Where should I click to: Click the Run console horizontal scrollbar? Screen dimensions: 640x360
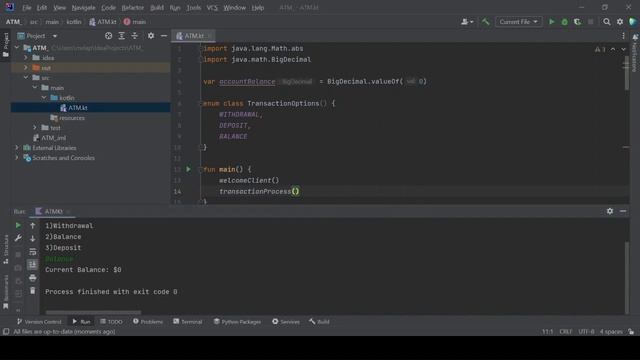pyautogui.click(x=93, y=313)
